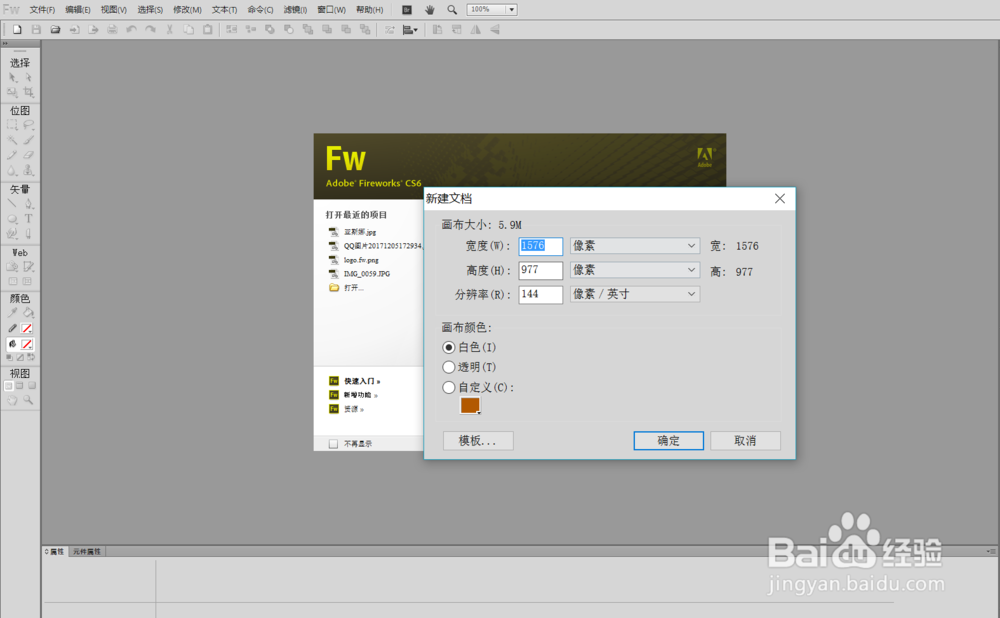Select the Crop tool

pos(28,92)
